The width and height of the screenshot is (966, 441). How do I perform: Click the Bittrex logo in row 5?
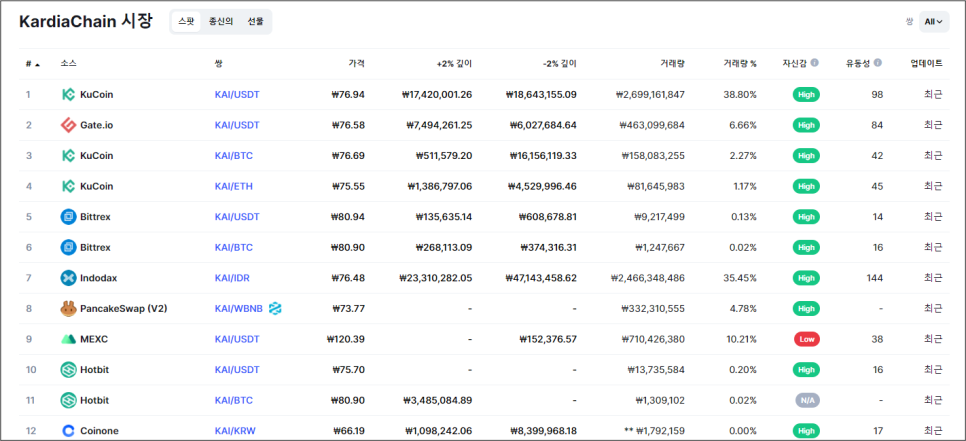tap(68, 217)
